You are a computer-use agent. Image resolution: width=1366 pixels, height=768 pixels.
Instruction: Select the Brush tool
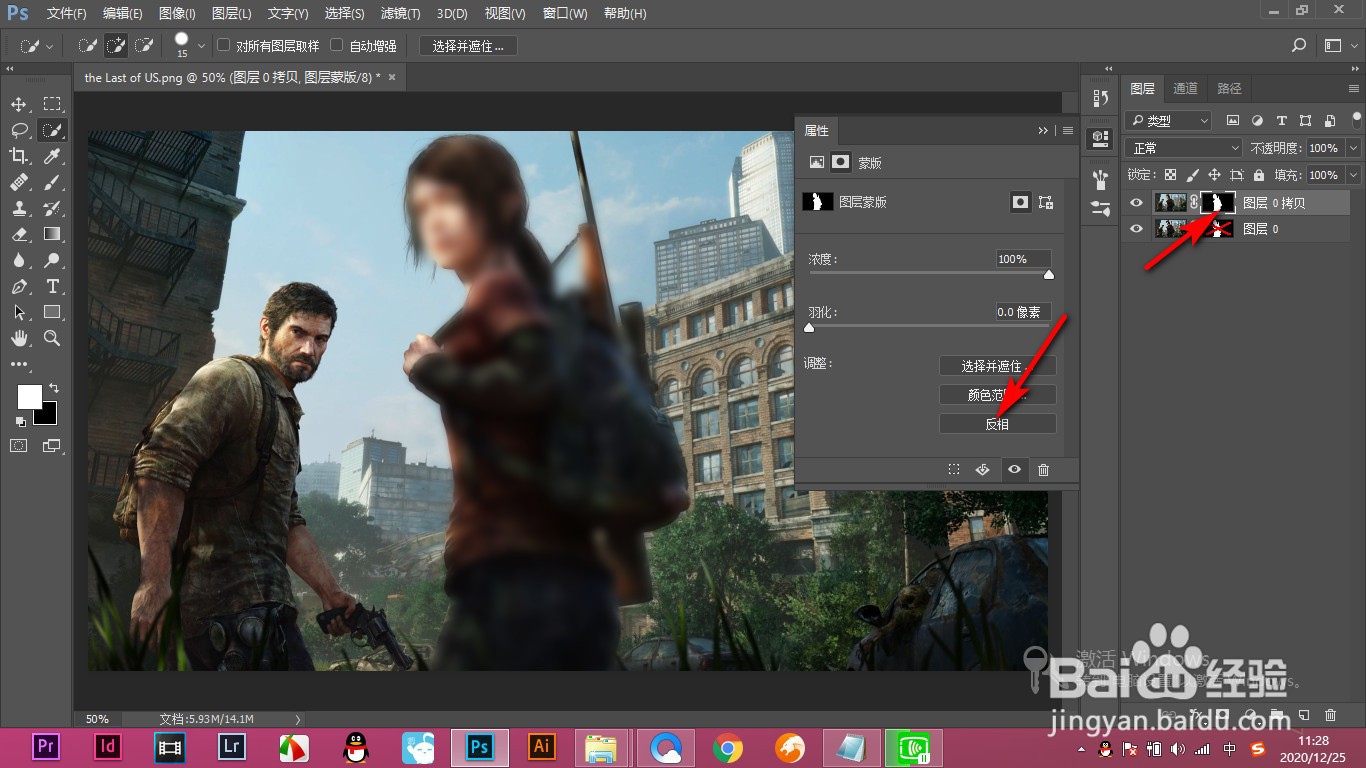(x=52, y=182)
